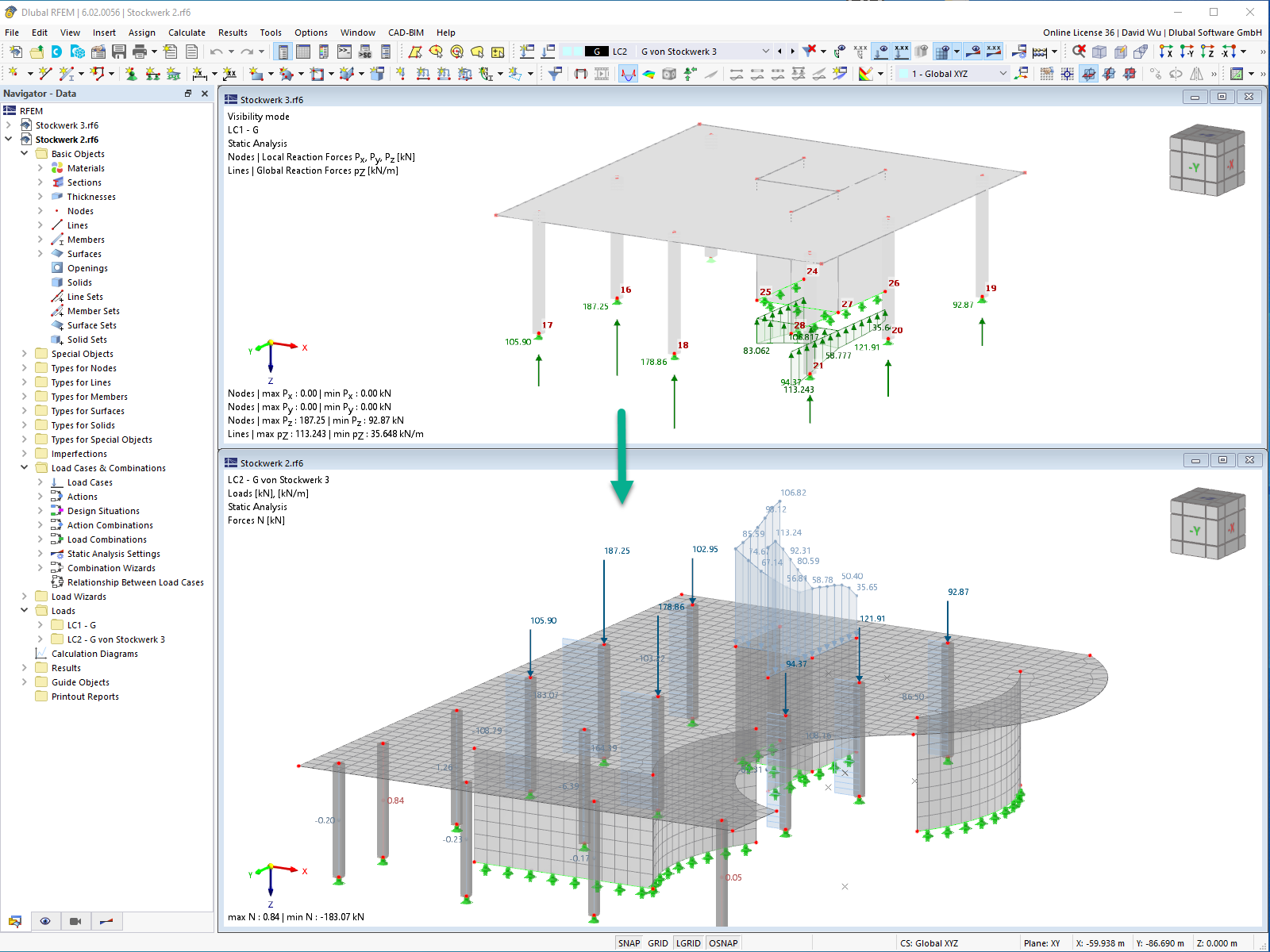1270x952 pixels.
Task: Select next load case arrow button
Action: click(x=792, y=52)
